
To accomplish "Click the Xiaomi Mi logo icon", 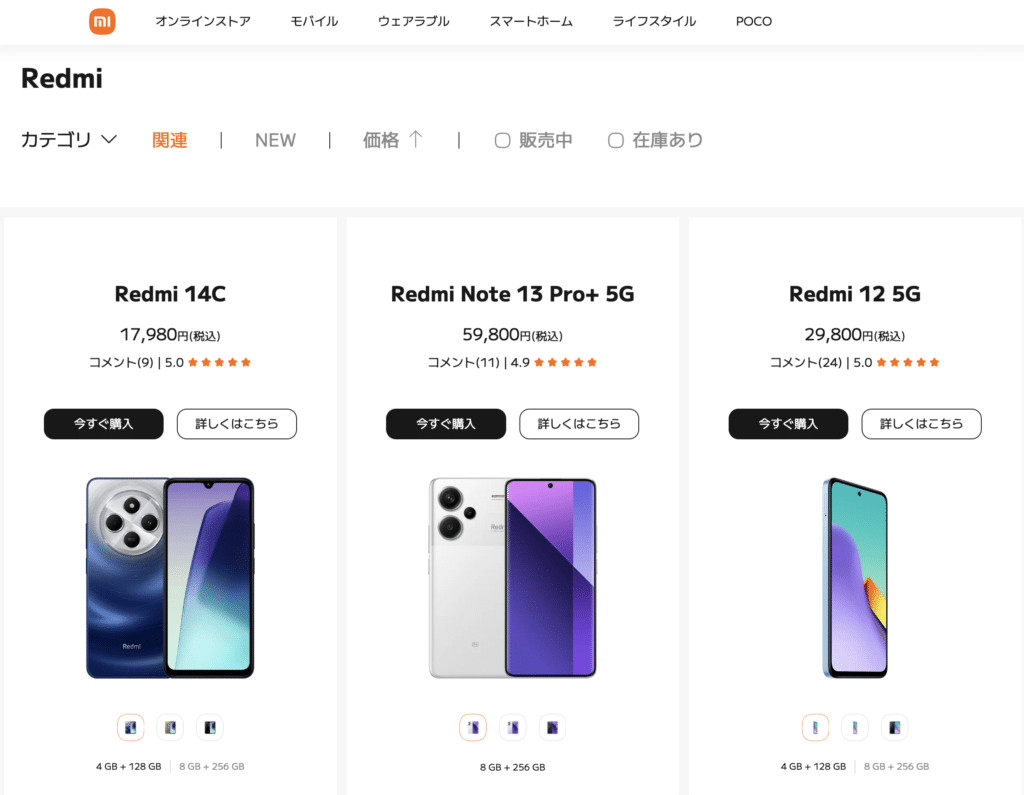I will pyautogui.click(x=102, y=22).
